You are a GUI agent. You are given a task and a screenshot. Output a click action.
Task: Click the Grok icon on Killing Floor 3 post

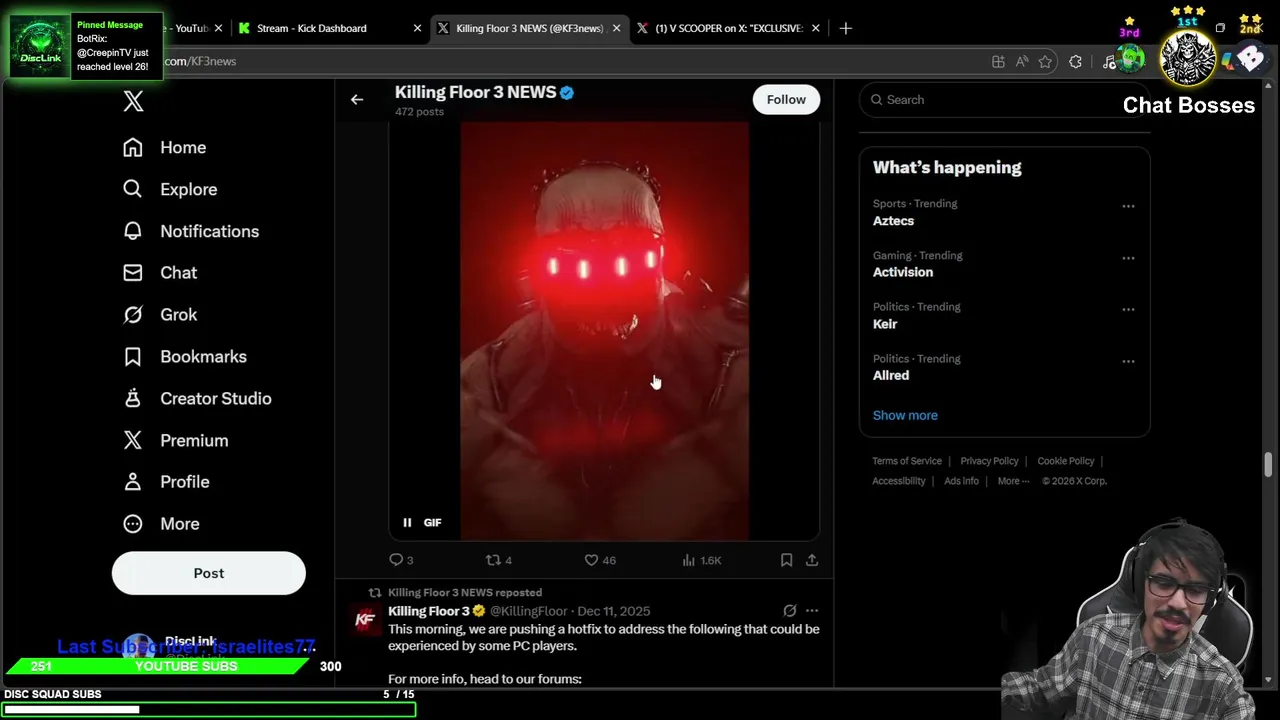pos(790,610)
